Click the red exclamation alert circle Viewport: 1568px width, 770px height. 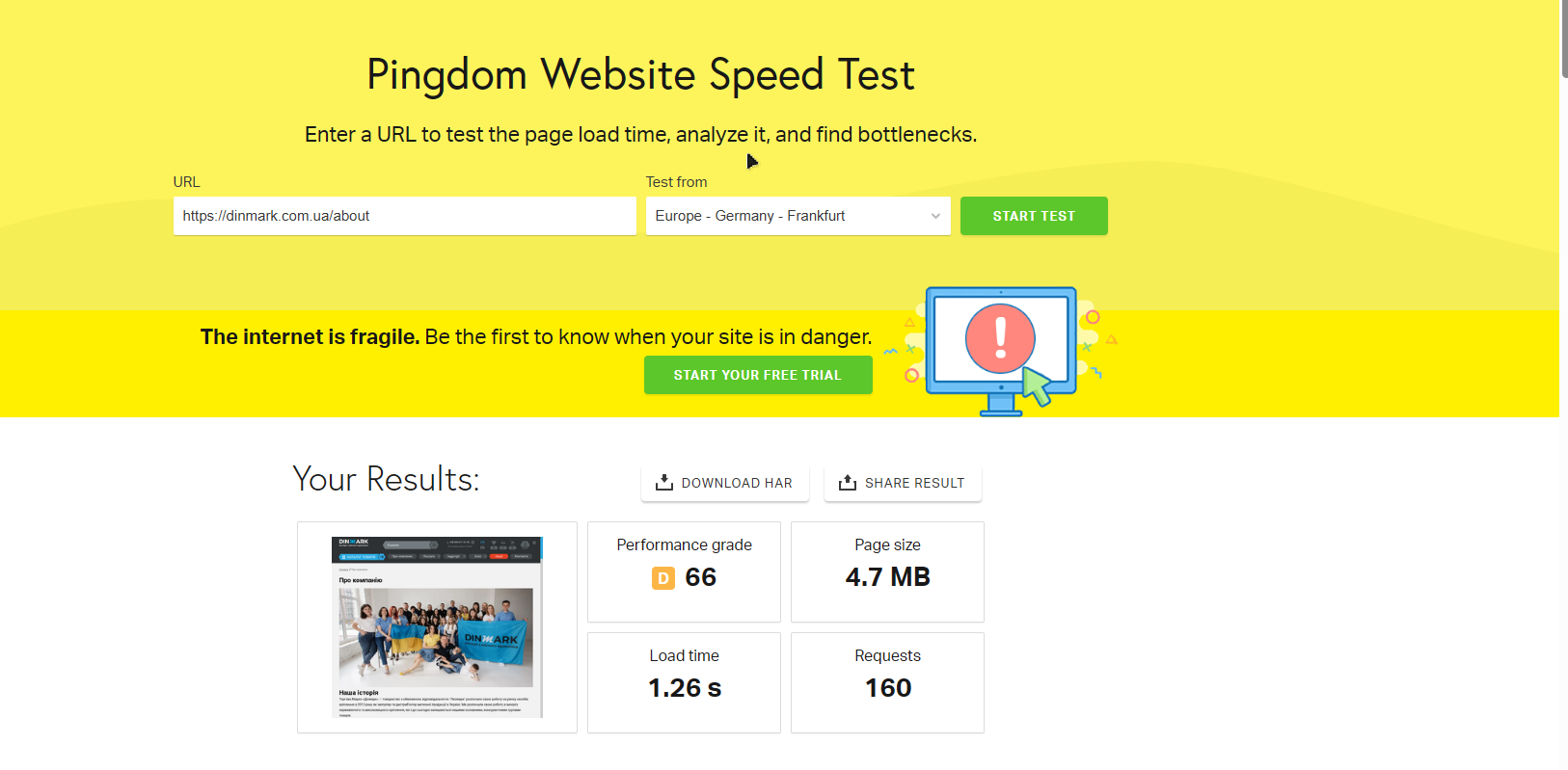pos(1000,338)
